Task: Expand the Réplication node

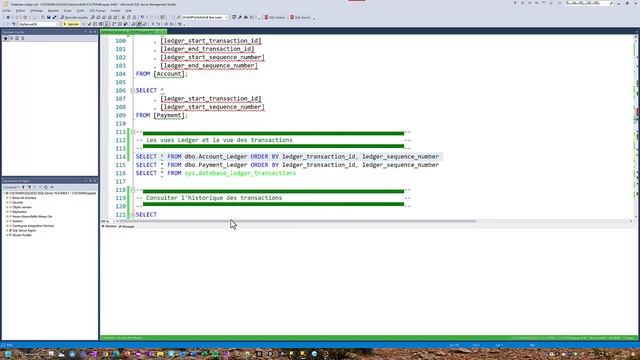Action: click(7, 212)
